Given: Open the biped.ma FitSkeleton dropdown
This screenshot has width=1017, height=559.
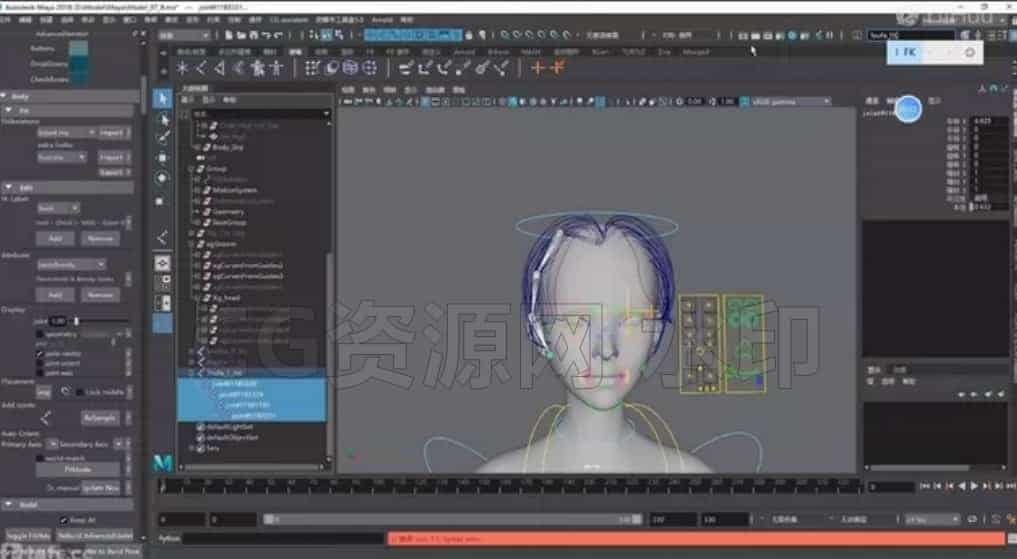Looking at the screenshot, I should pyautogui.click(x=66, y=133).
